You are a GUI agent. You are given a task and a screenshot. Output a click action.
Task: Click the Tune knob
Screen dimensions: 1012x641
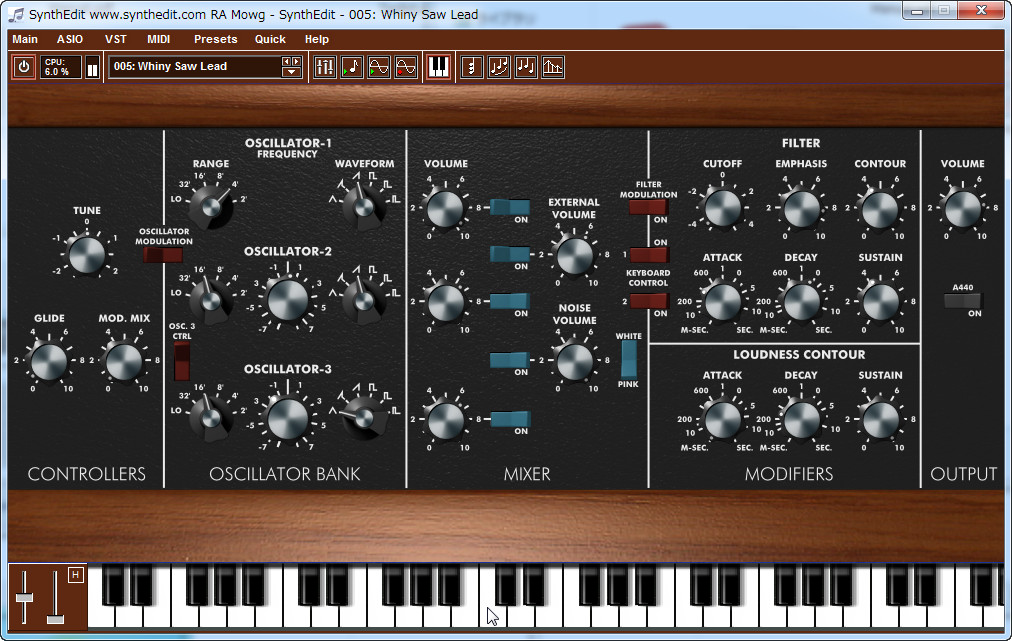(x=86, y=254)
